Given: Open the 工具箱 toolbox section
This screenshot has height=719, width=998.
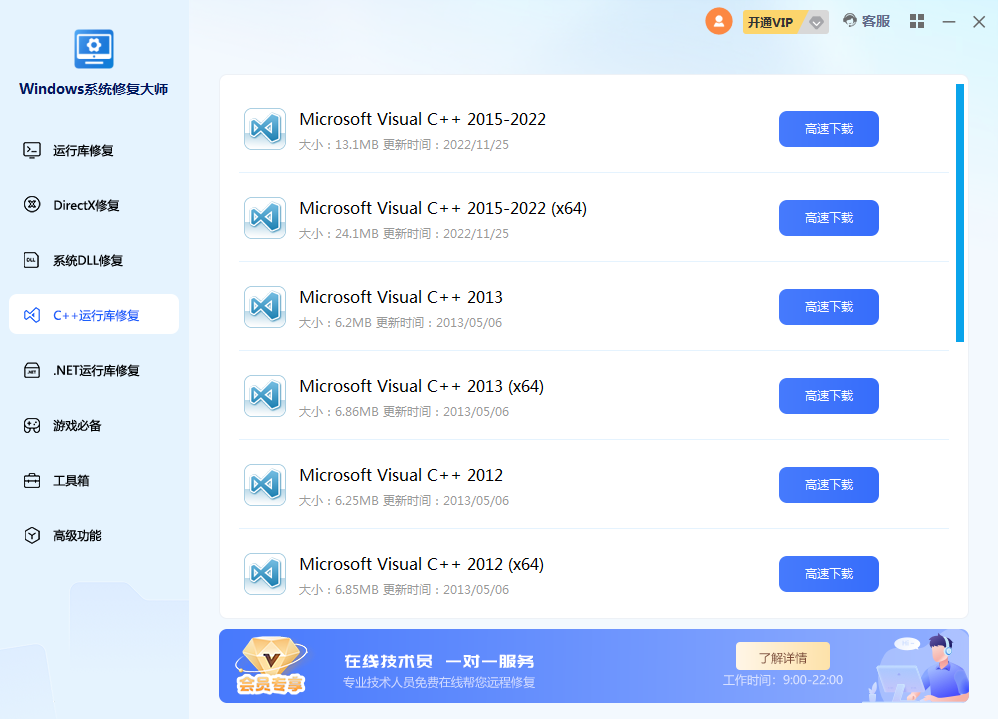Looking at the screenshot, I should pyautogui.click(x=71, y=481).
